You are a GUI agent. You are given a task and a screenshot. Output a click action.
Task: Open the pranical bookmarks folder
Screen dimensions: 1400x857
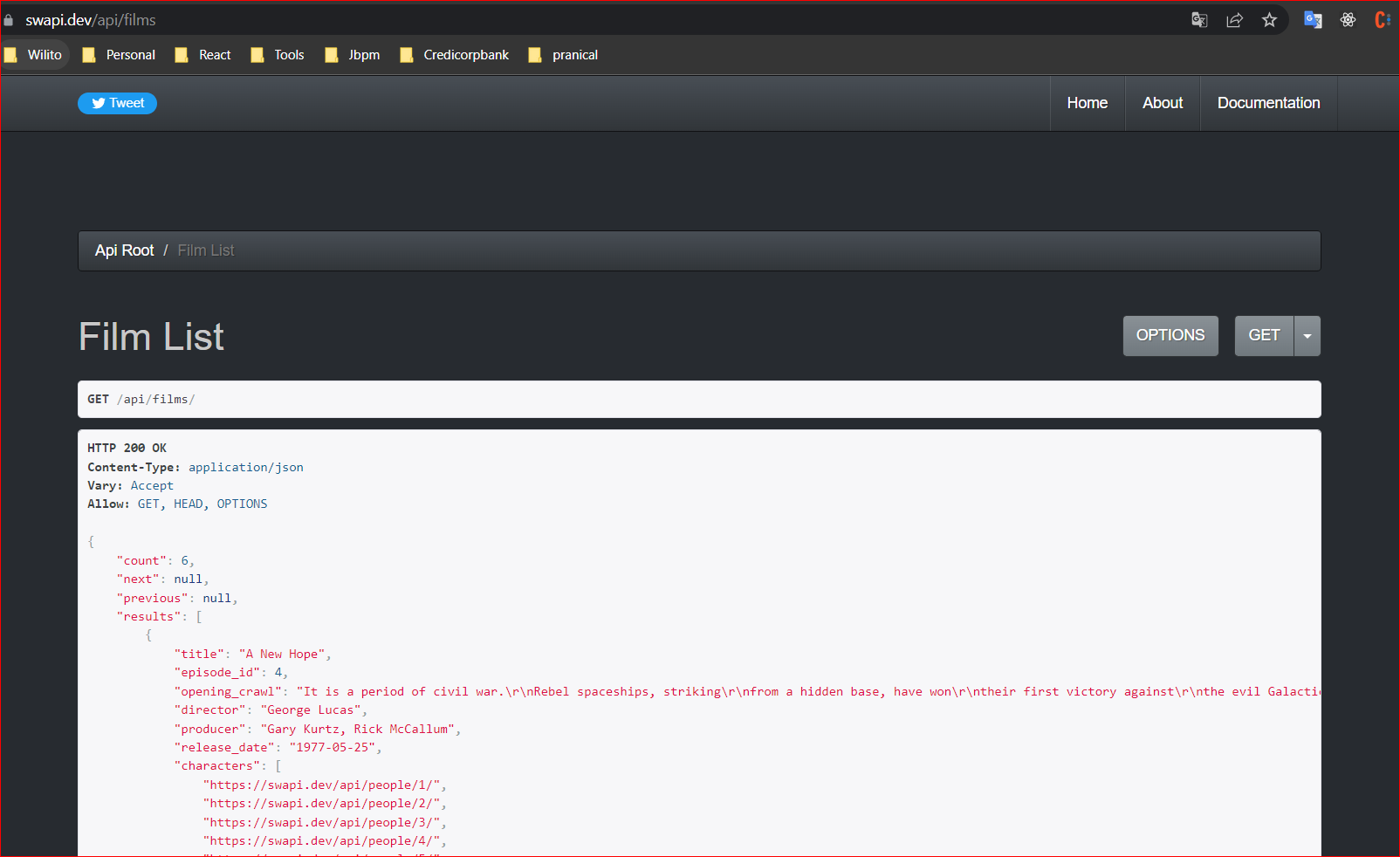pos(563,55)
